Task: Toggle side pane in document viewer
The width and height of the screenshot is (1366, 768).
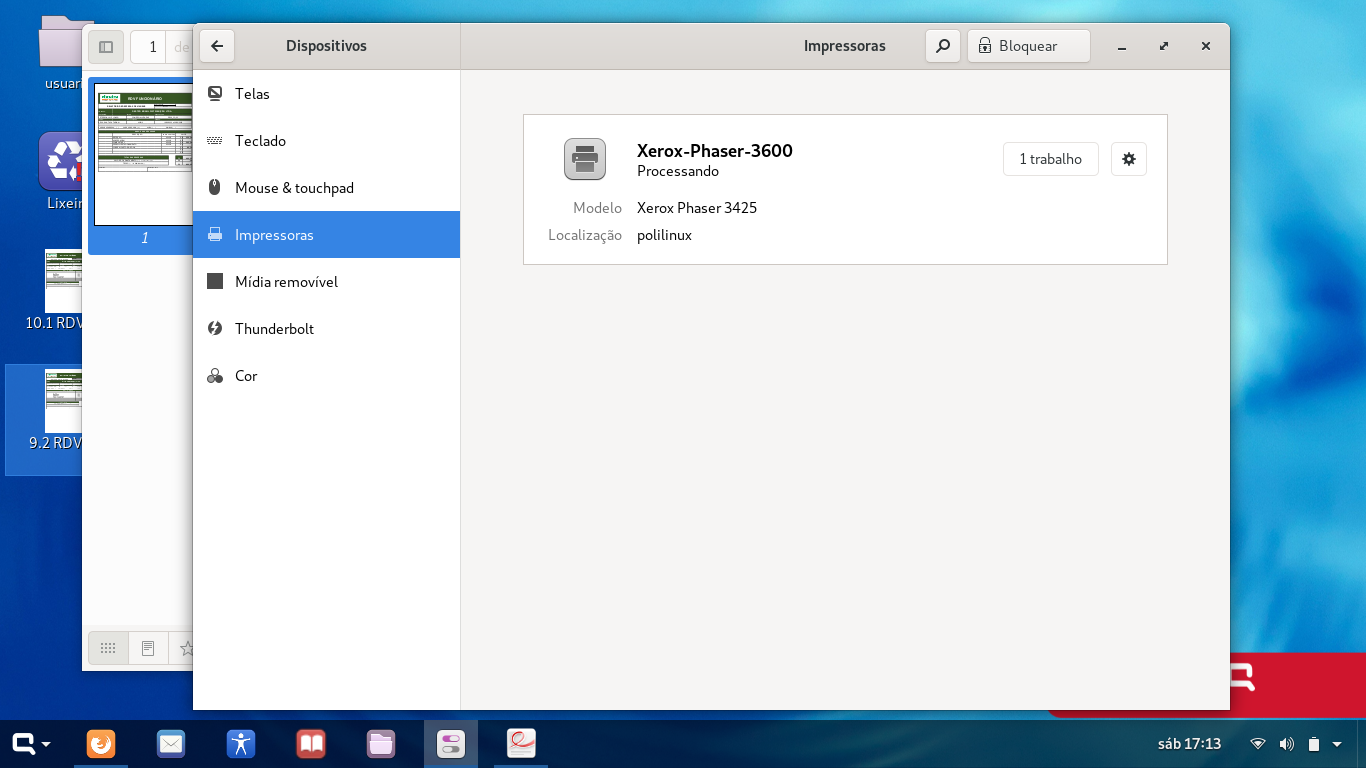Action: [x=106, y=46]
